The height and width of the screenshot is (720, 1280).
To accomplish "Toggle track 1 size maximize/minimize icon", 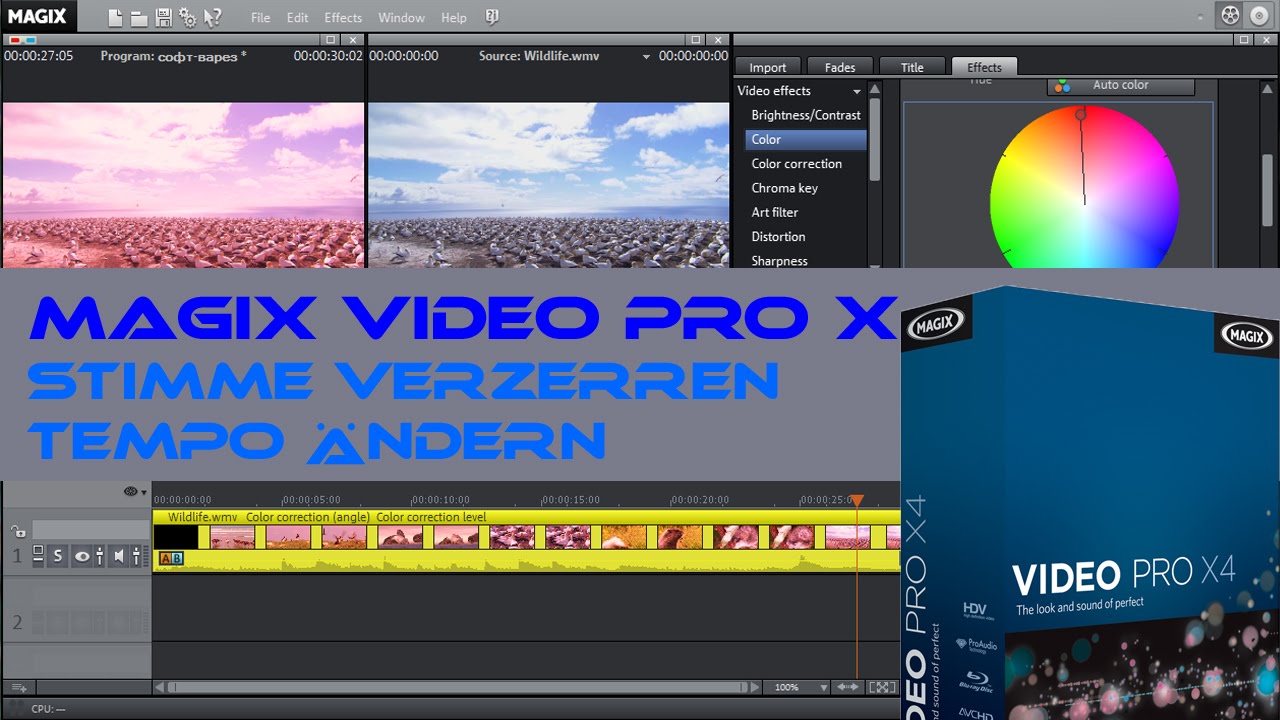I will coord(38,555).
